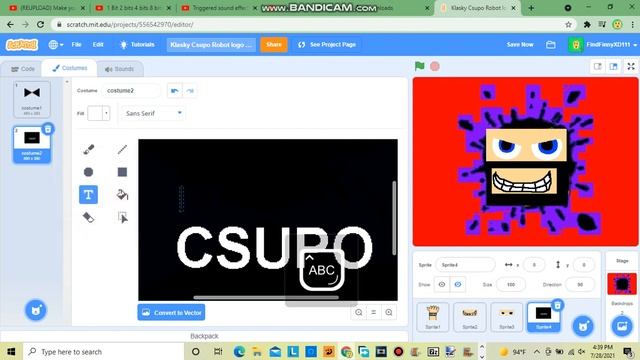Viewport: 640px width, 360px height.
Task: Open the Tutorials menu item
Action: click(137, 44)
